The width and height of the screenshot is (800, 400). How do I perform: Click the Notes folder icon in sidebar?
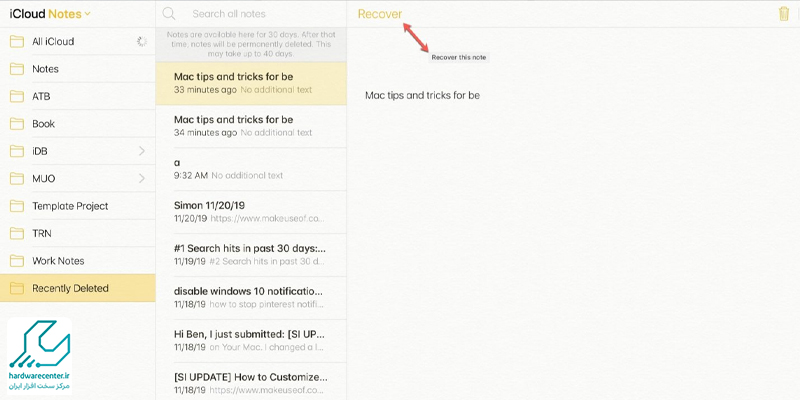17,69
